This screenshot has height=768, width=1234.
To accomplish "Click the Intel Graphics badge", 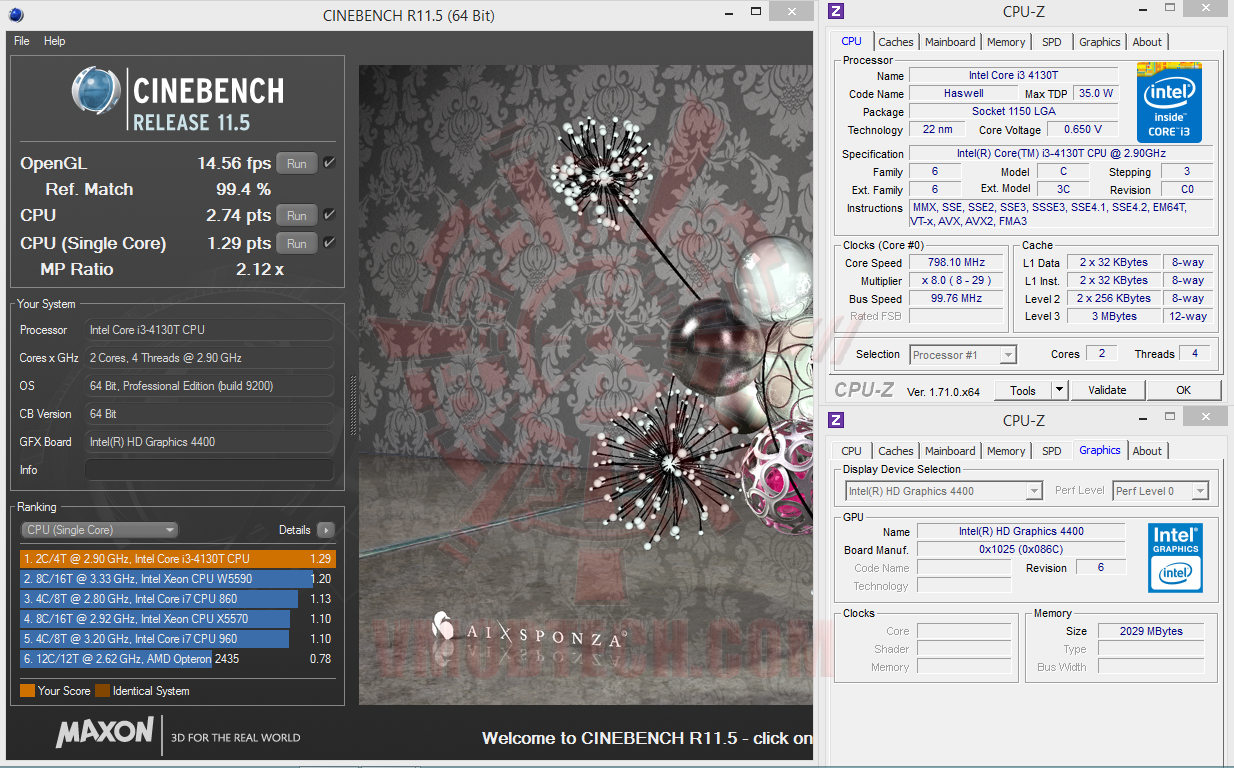I will 1175,558.
